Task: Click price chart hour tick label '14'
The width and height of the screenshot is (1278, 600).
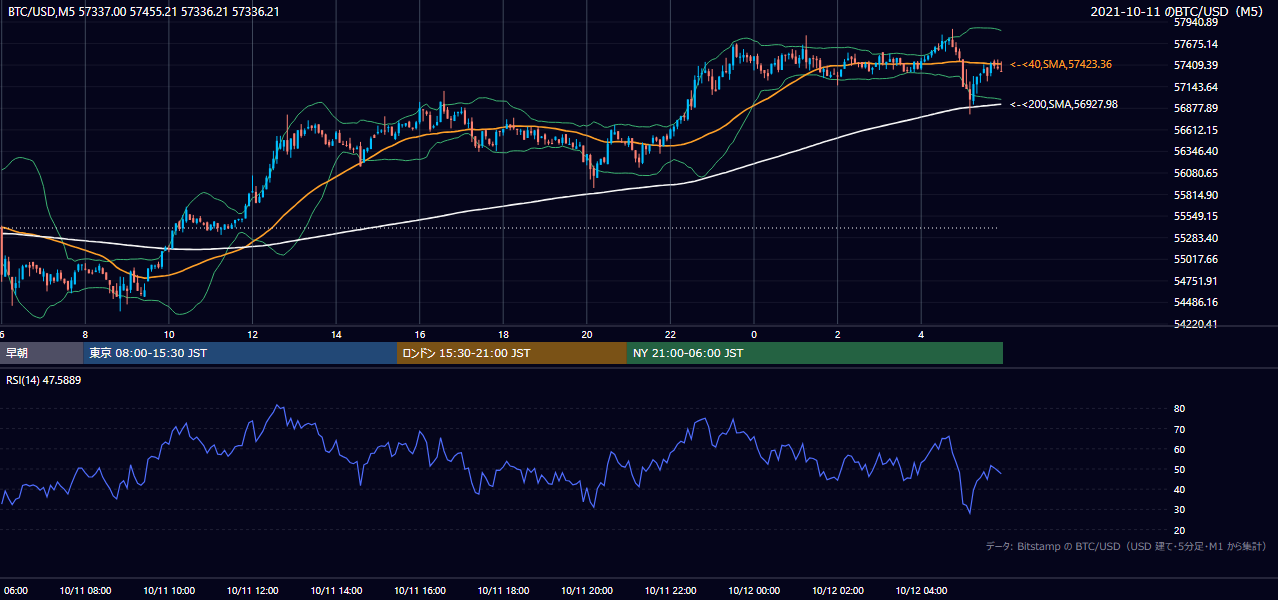Action: coord(336,335)
